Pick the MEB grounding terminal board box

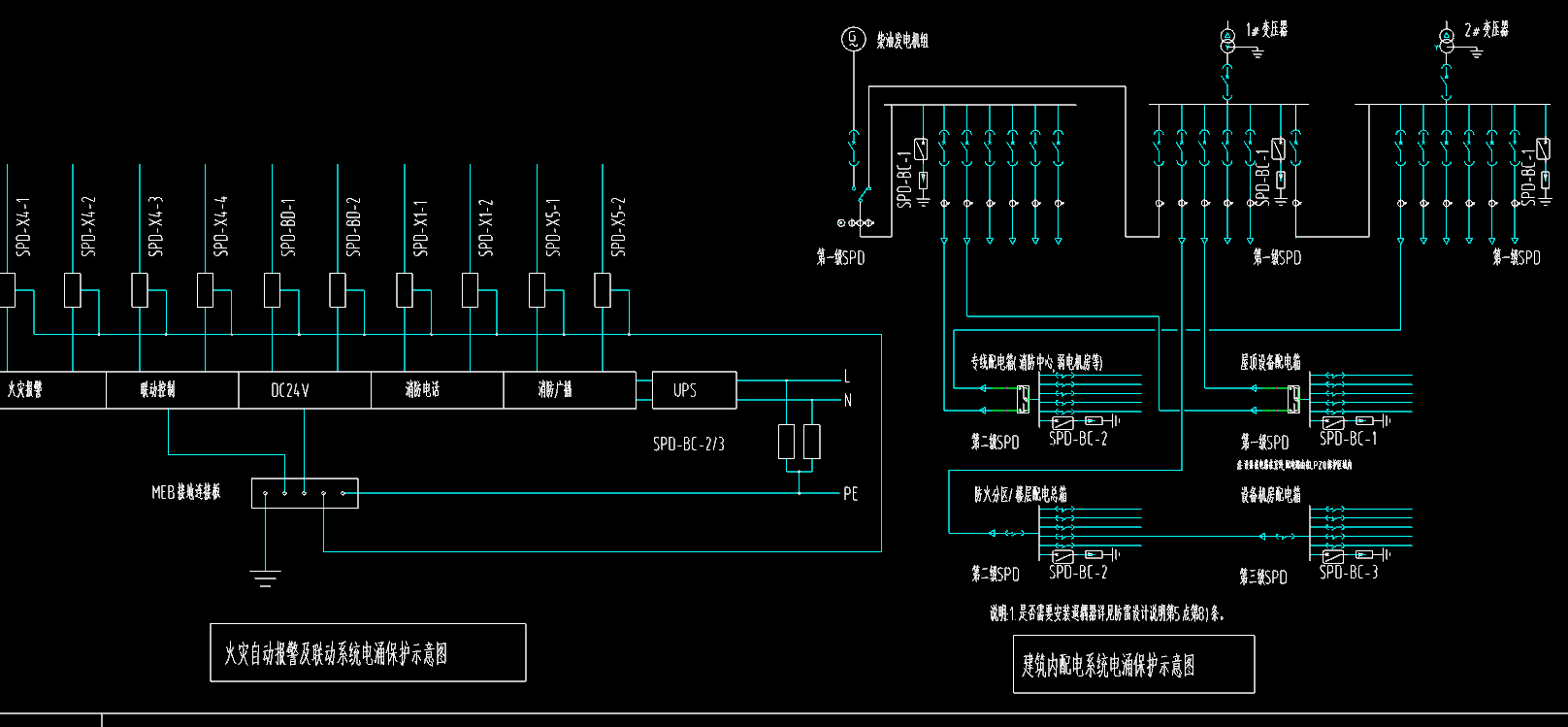pos(305,493)
